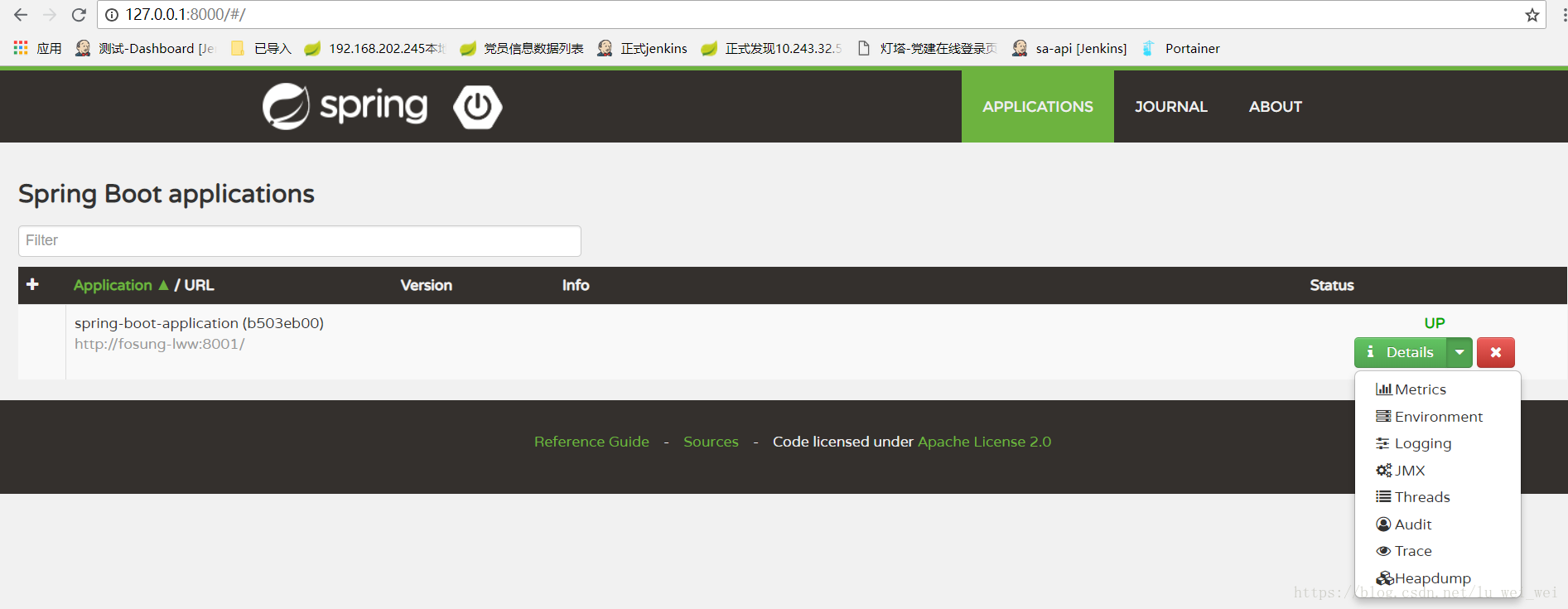The height and width of the screenshot is (609, 1568).
Task: Click the browser forward arrow
Action: [50, 15]
